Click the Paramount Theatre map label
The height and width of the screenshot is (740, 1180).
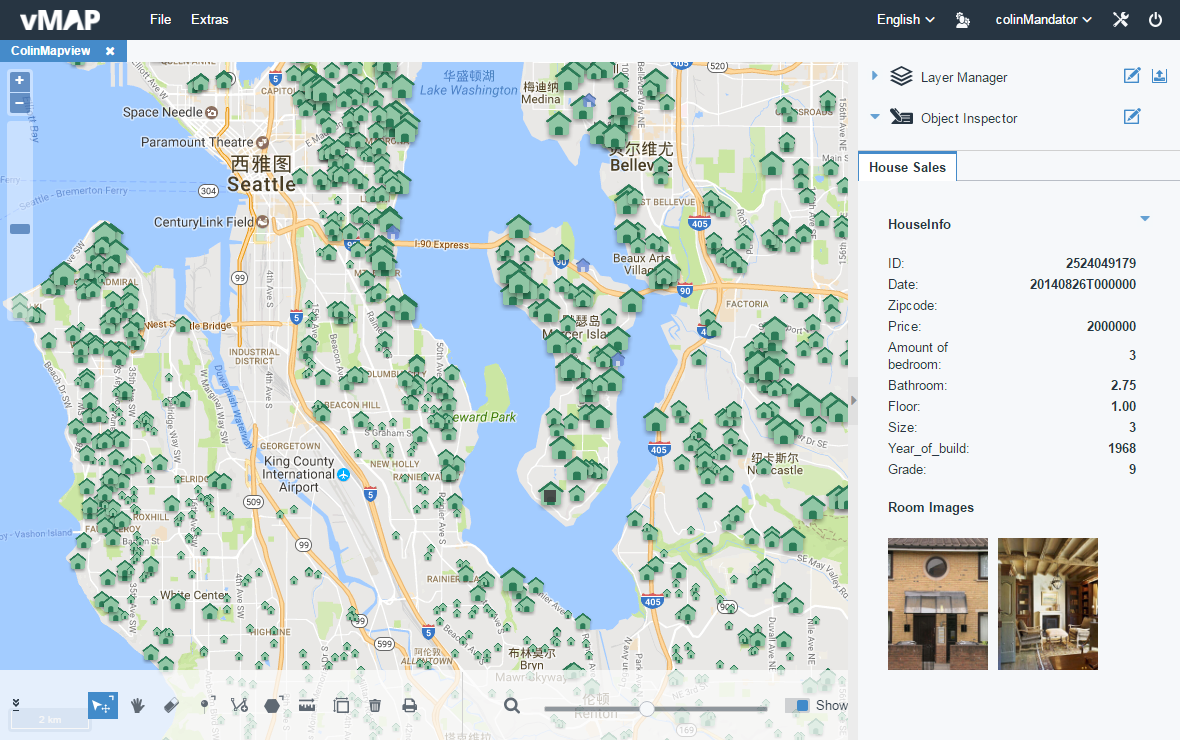[197, 142]
